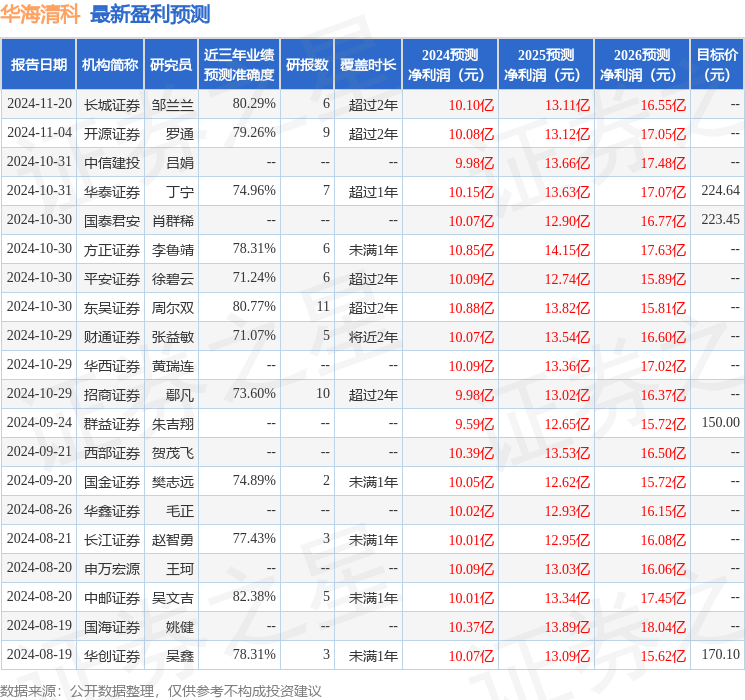Click the target price 223.45
This screenshot has height=700, width=745.
click(721, 220)
